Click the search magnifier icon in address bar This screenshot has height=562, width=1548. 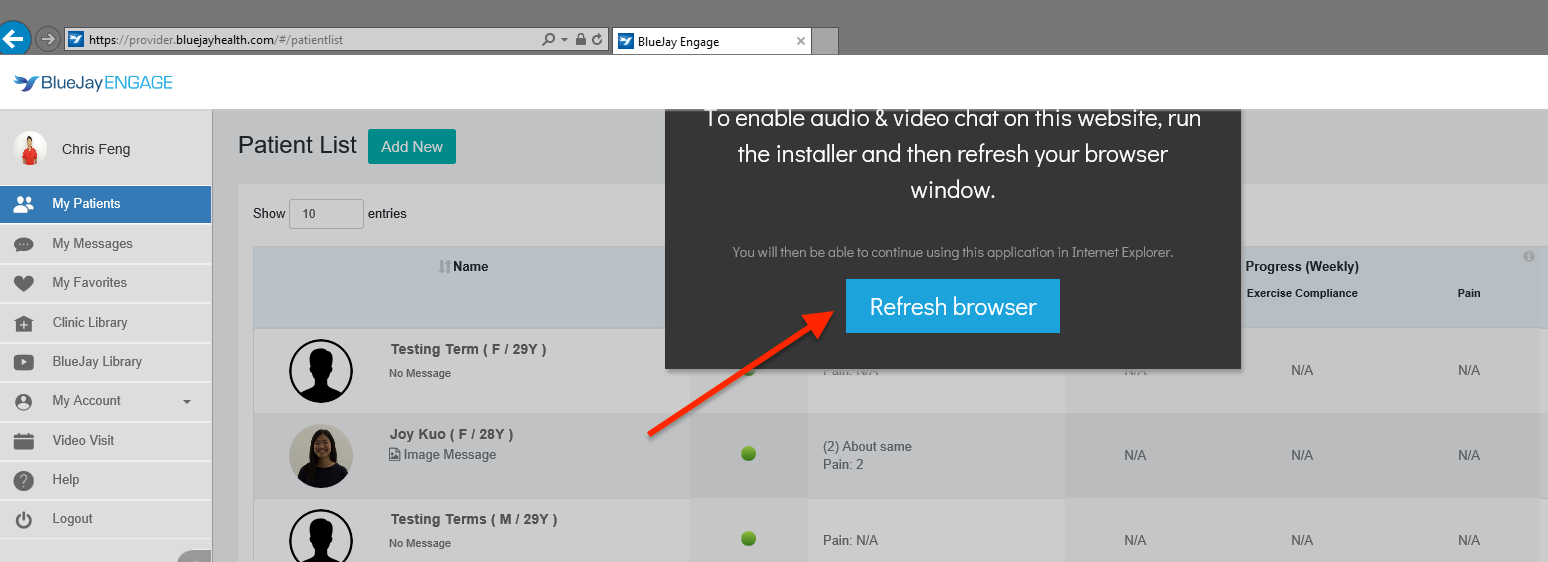(x=548, y=40)
